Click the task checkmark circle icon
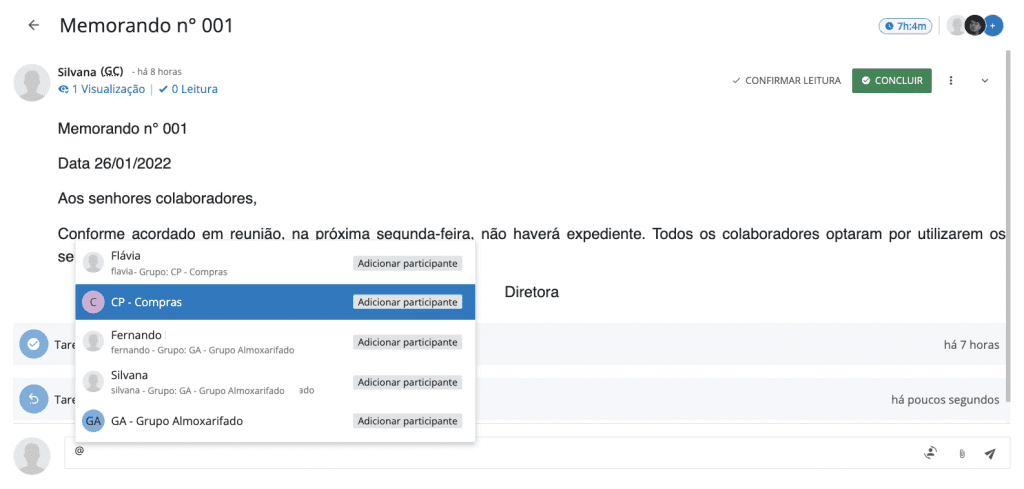Viewport: 1024px width, 489px height. 33,344
